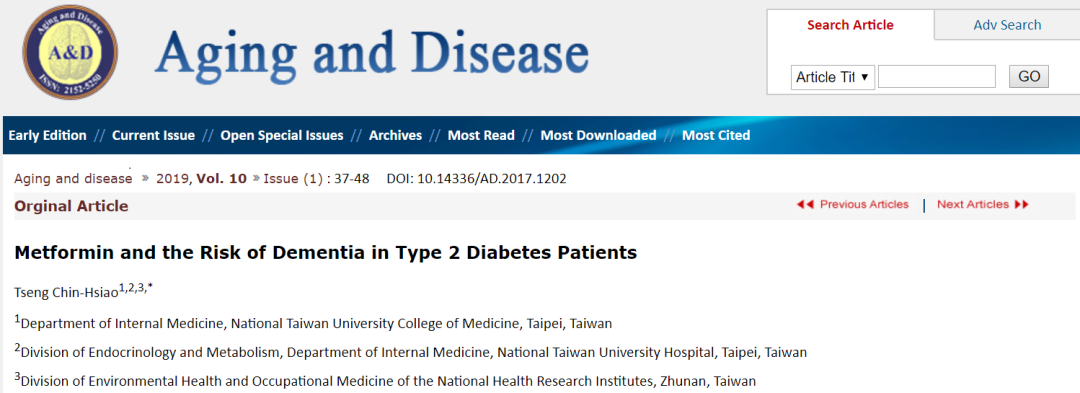Open the Article Title search field dropdown
This screenshot has height=393, width=1080.
click(x=833, y=76)
